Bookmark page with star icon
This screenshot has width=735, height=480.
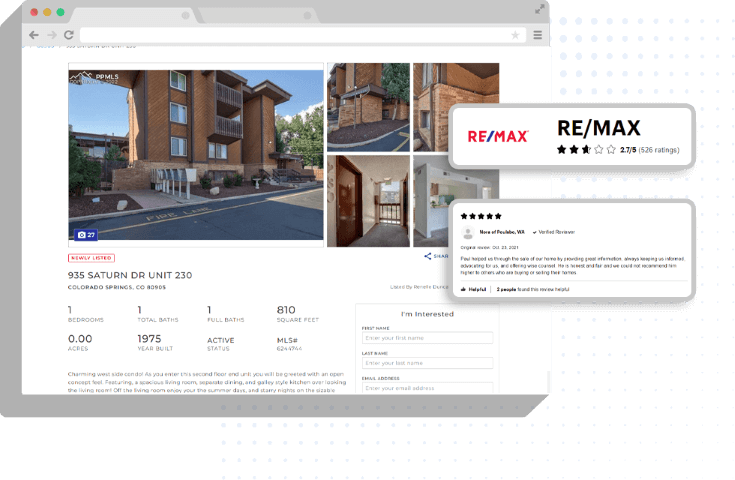[515, 35]
